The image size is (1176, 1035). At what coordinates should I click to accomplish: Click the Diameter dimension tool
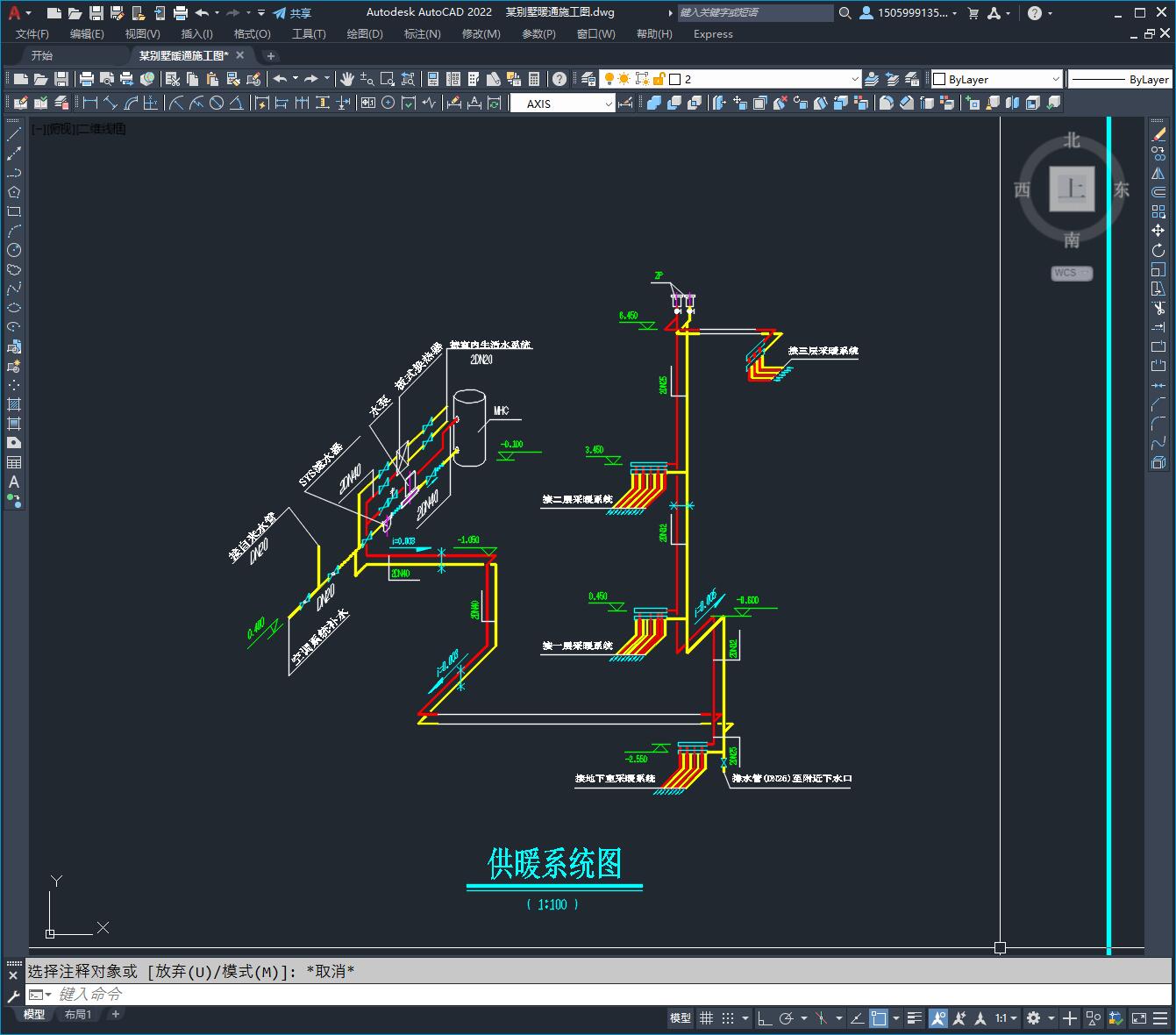point(216,103)
